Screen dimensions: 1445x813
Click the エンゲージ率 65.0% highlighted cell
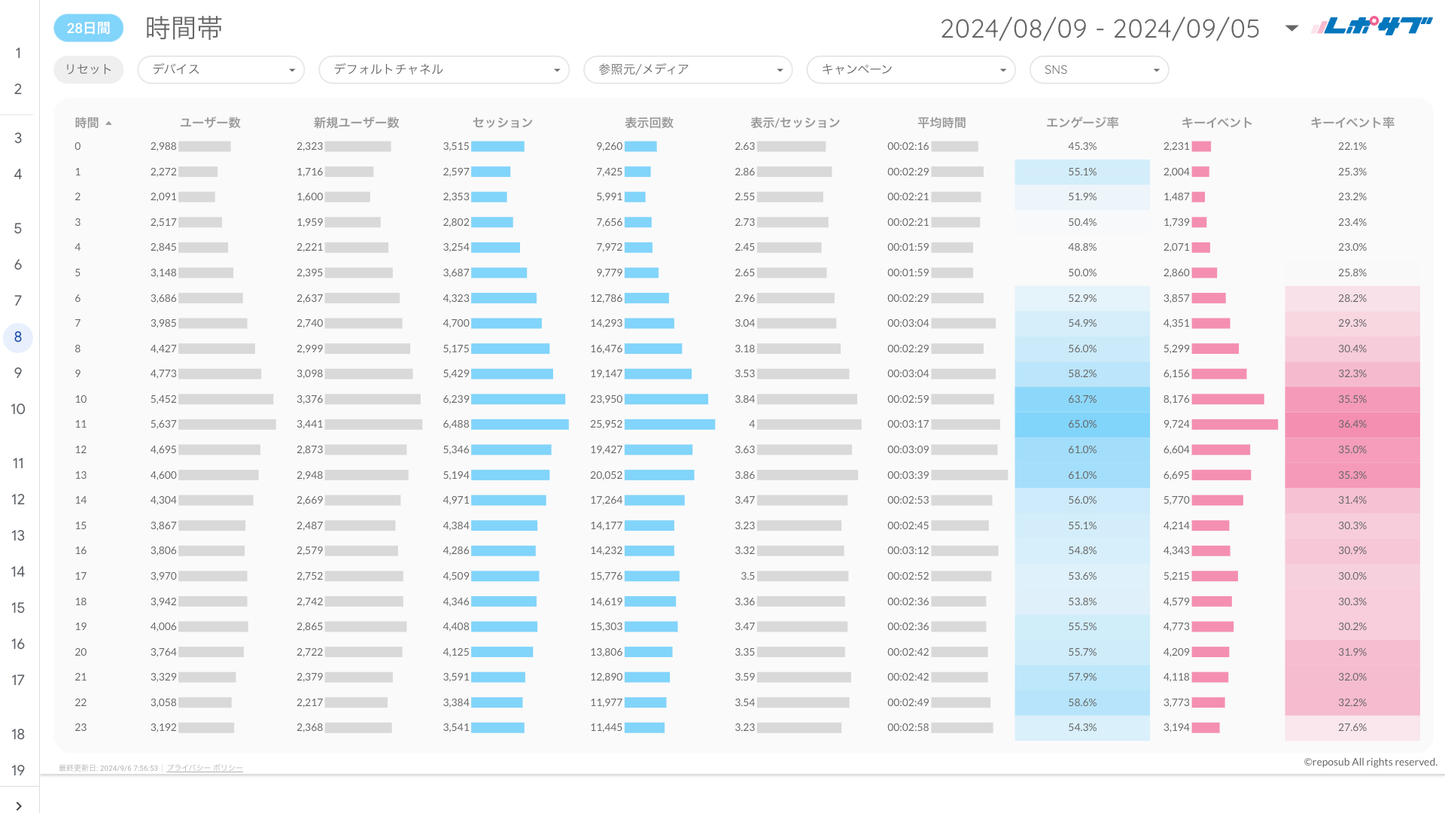click(x=1082, y=424)
